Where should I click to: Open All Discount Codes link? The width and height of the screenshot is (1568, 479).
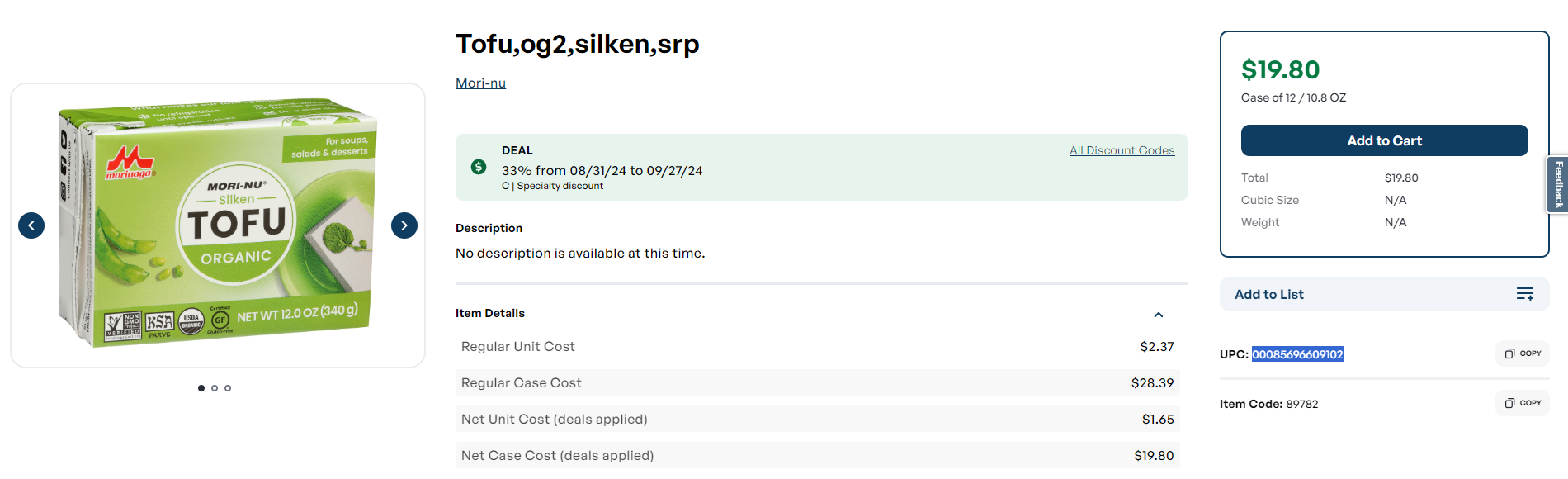[1122, 150]
